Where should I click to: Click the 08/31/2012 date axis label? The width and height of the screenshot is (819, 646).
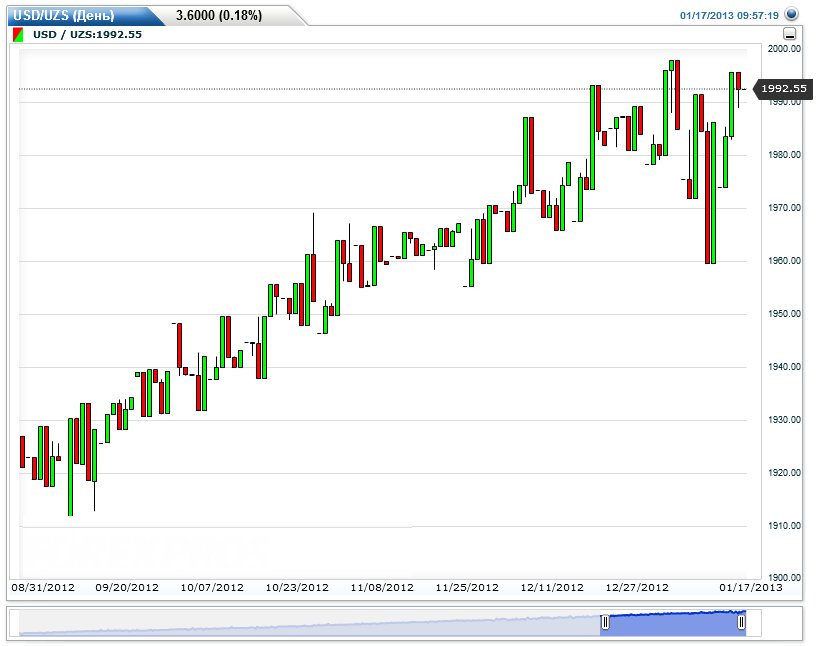43,588
